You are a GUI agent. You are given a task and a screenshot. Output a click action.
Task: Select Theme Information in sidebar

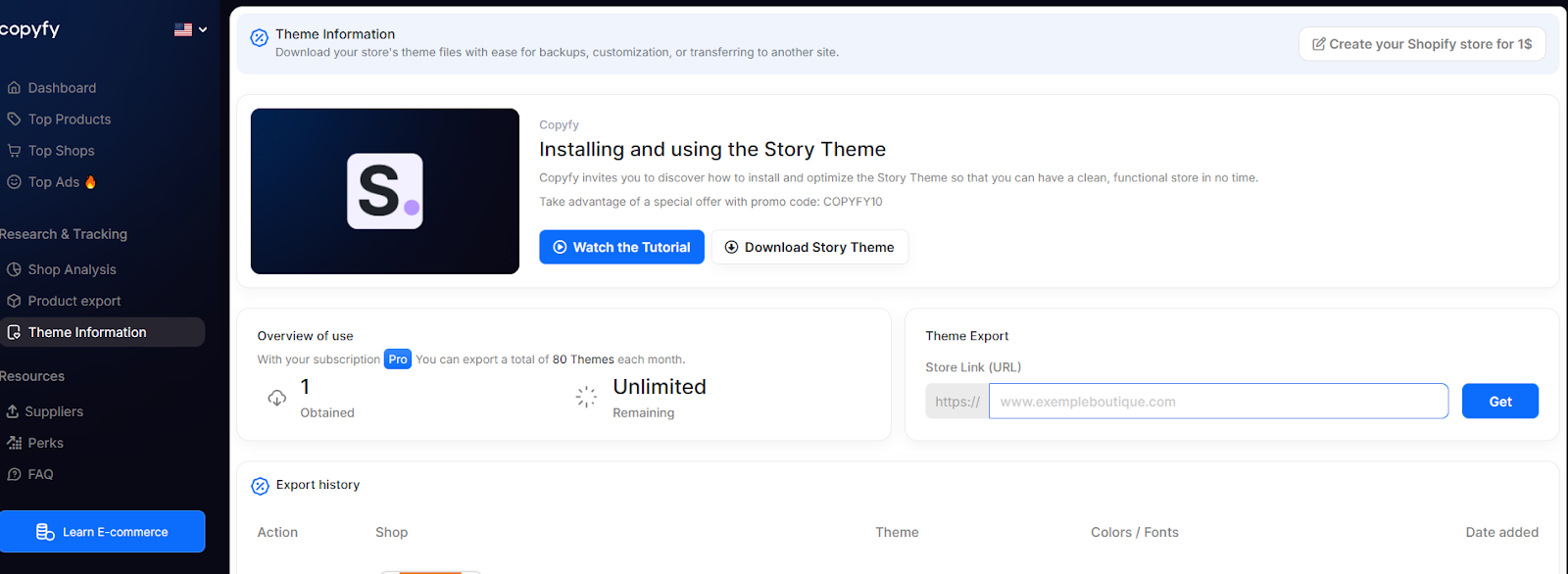102,332
